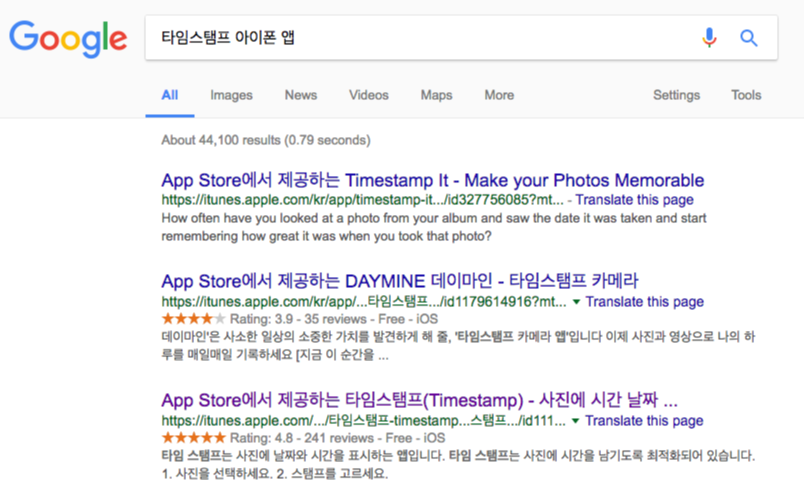Screen dimensions: 804x487
Task: Open the Maps tab
Action: [436, 95]
